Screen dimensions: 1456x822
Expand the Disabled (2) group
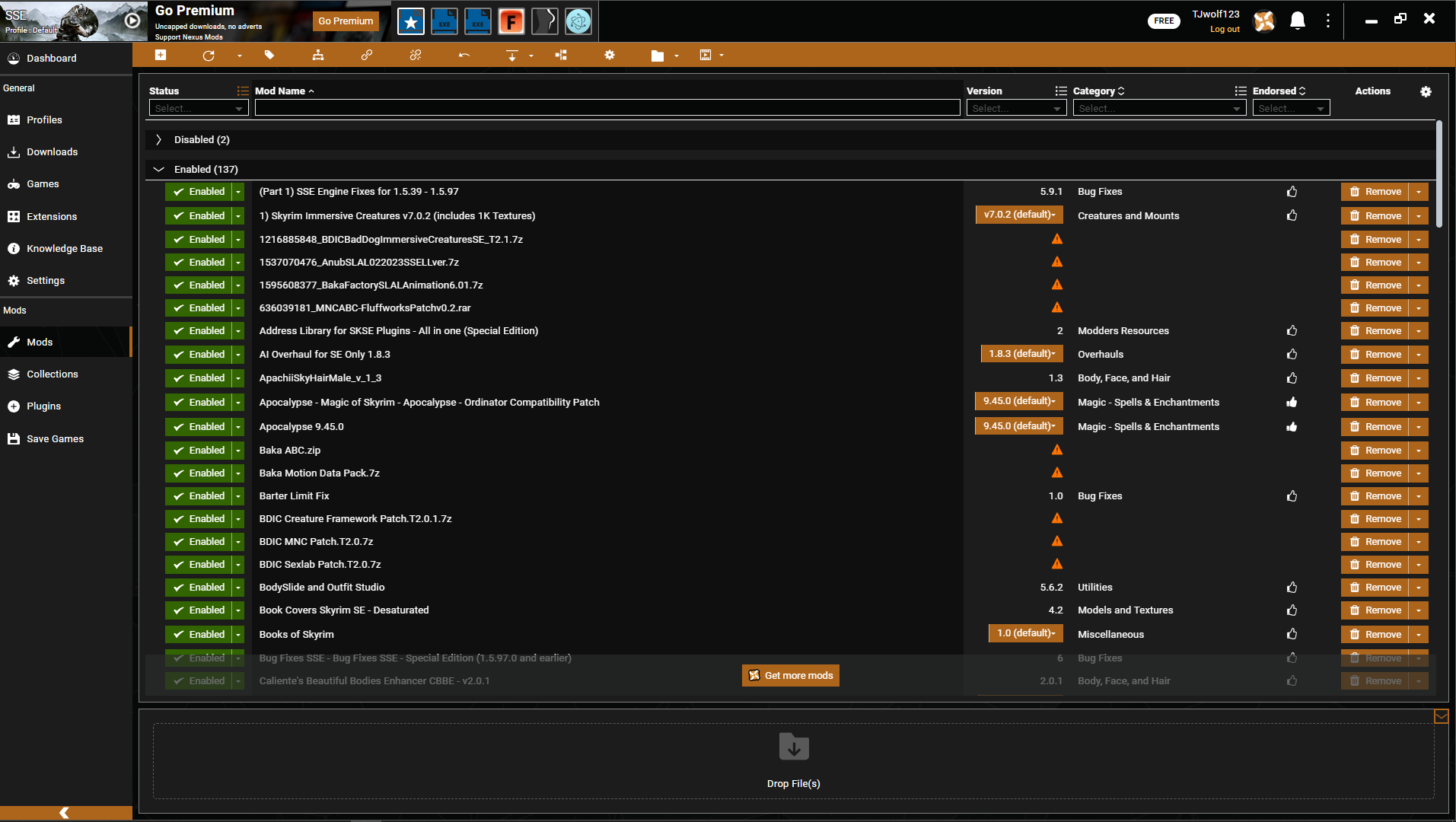[x=158, y=140]
